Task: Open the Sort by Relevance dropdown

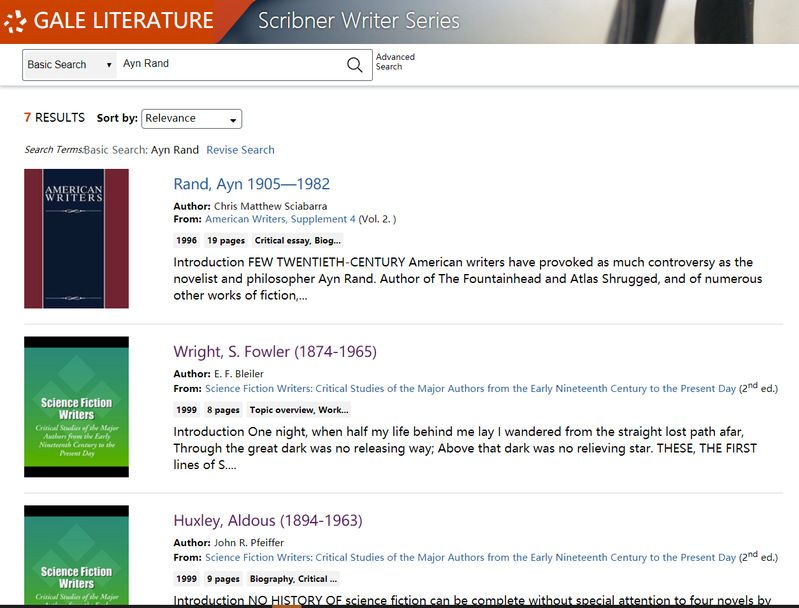Action: tap(192, 119)
